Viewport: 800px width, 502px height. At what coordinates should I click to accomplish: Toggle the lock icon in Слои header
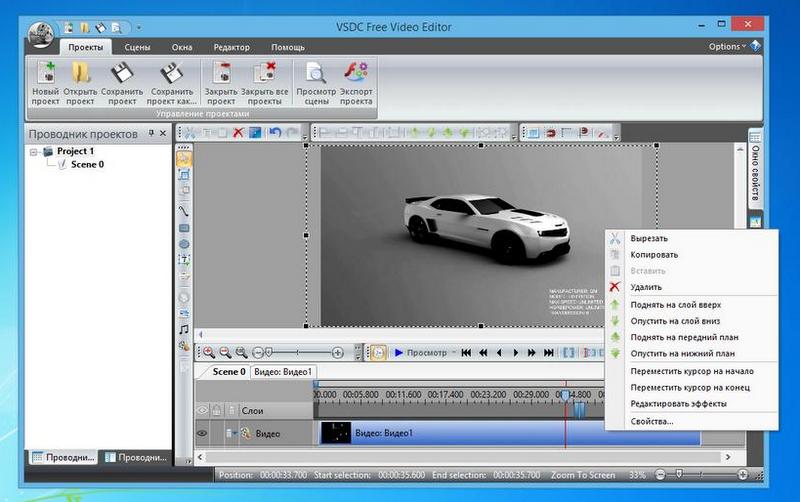[x=217, y=410]
